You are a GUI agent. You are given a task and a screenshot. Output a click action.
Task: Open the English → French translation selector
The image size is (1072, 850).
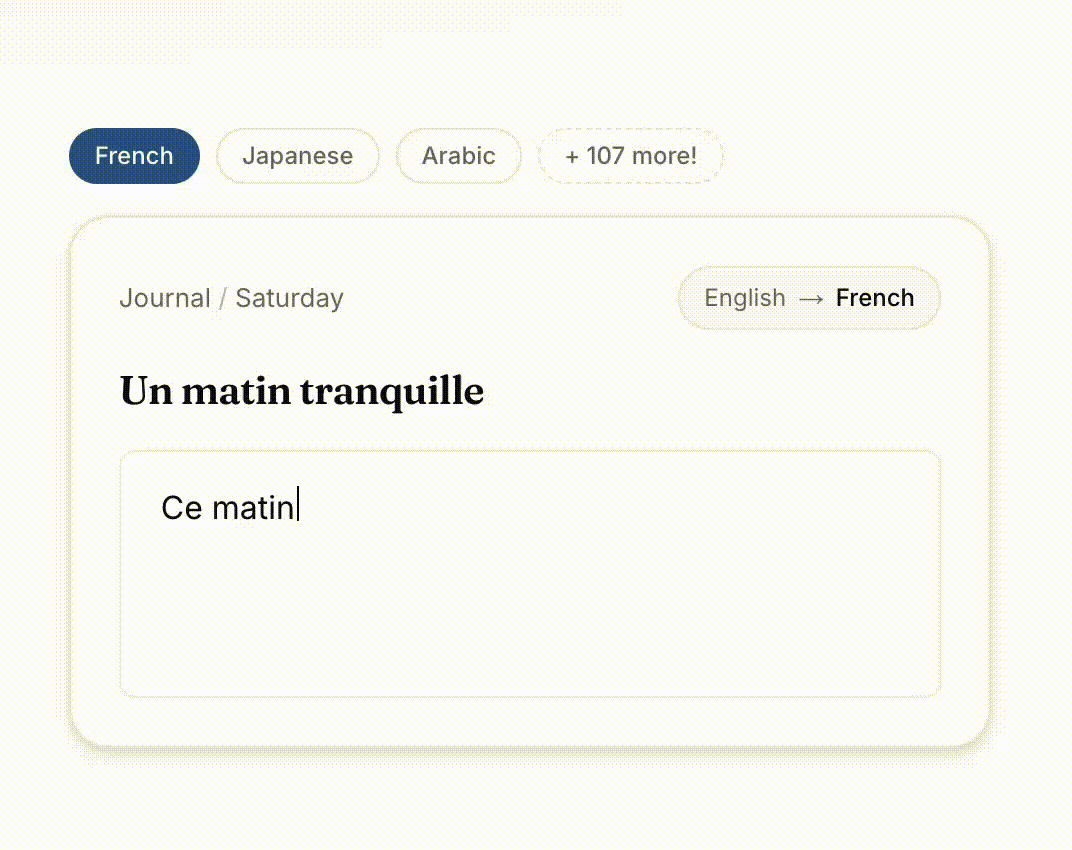pos(809,298)
